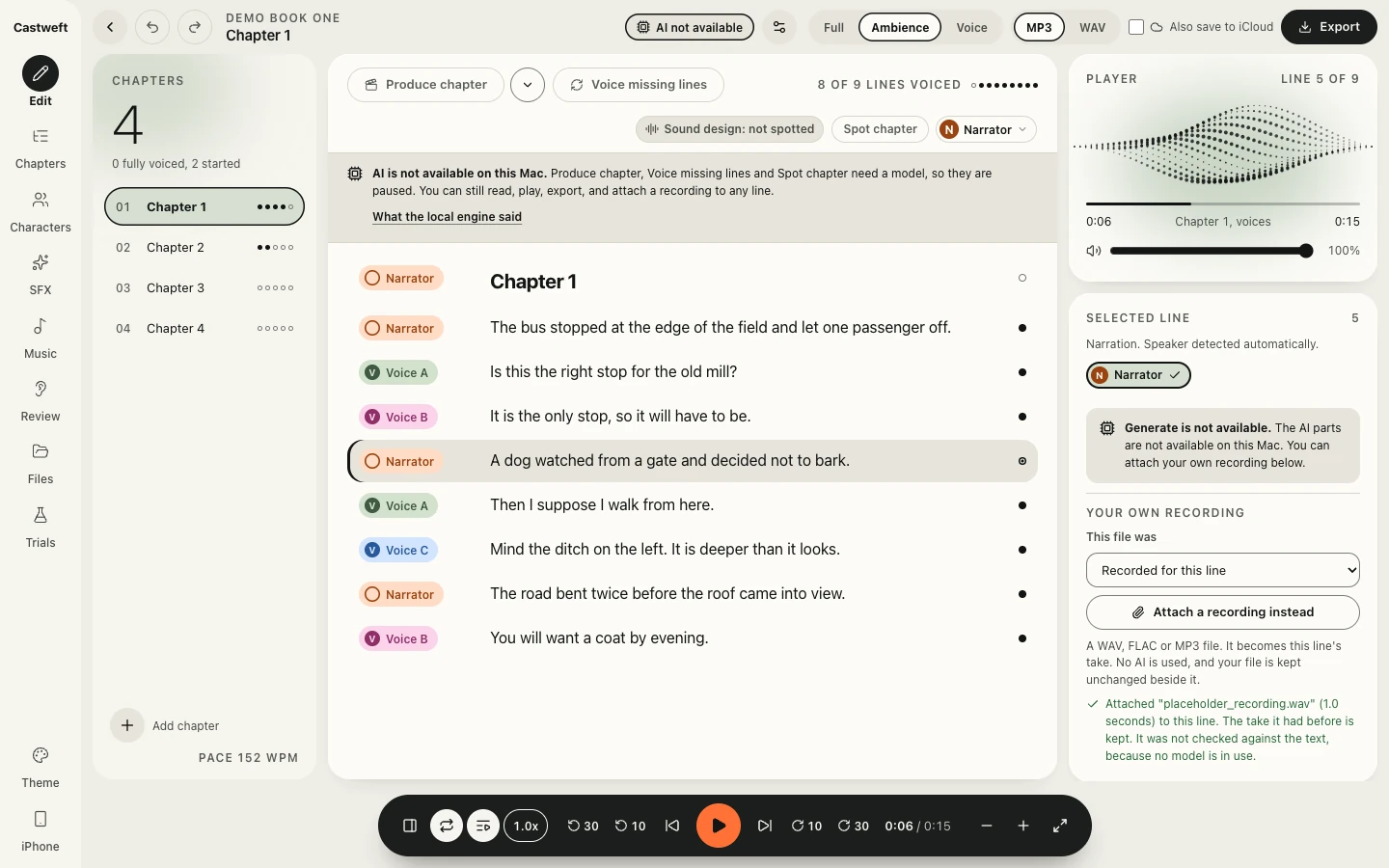1389x868 pixels.
Task: Open the Characters sidebar section
Action: (x=41, y=213)
